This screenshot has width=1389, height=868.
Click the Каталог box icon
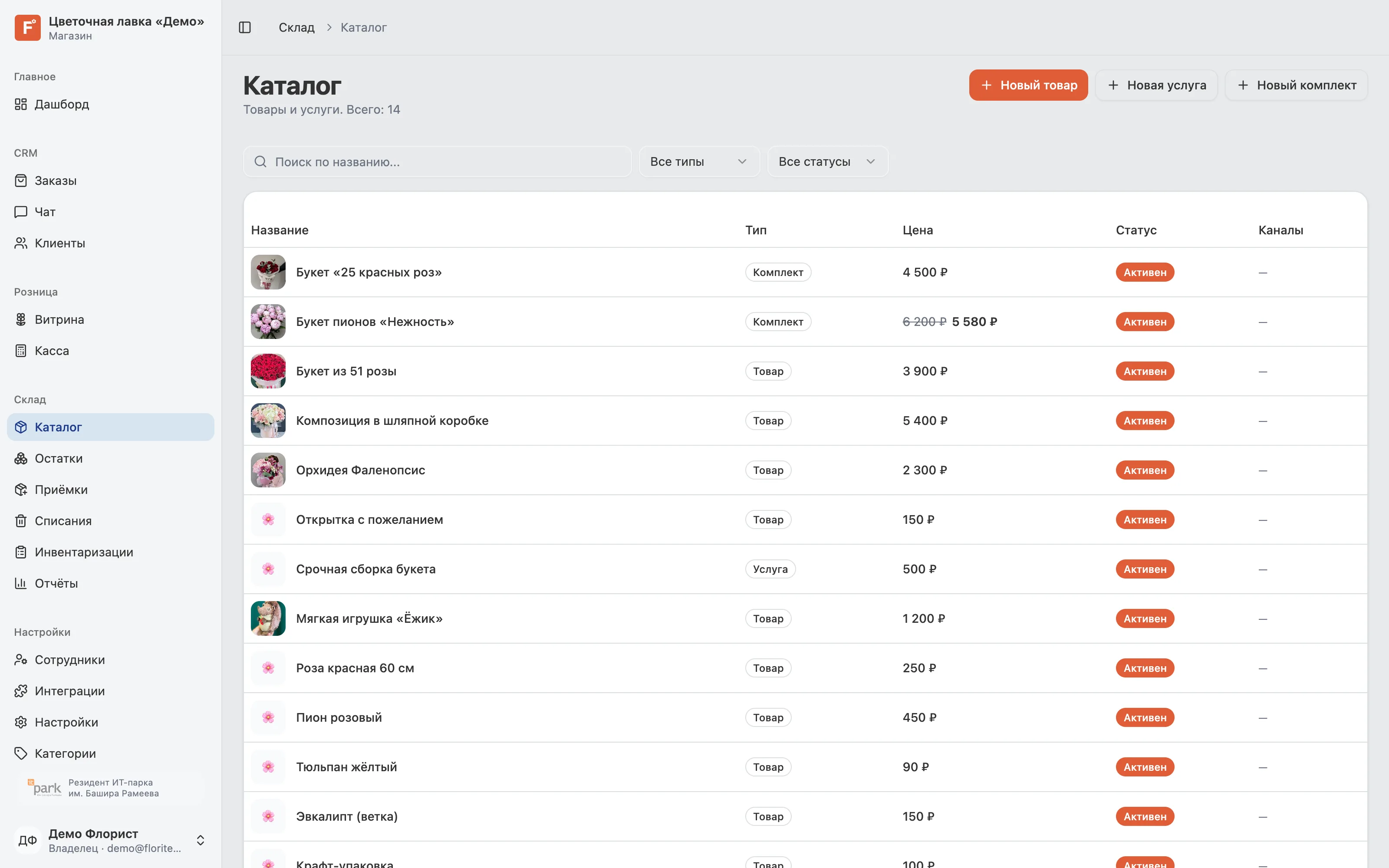21,427
